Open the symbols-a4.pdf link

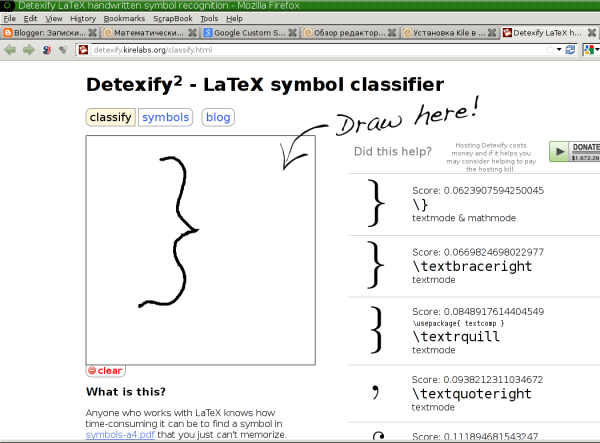point(120,435)
